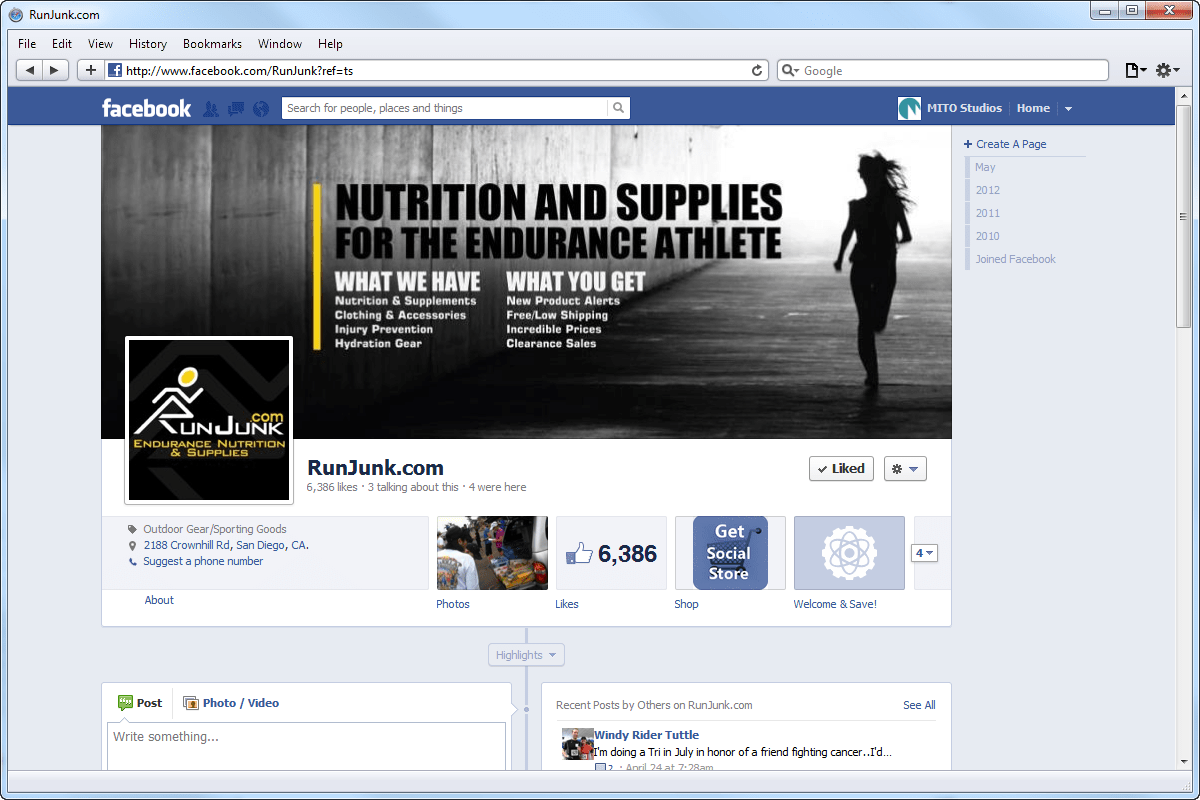Open the messages icon in the header
The image size is (1200, 800).
click(236, 108)
